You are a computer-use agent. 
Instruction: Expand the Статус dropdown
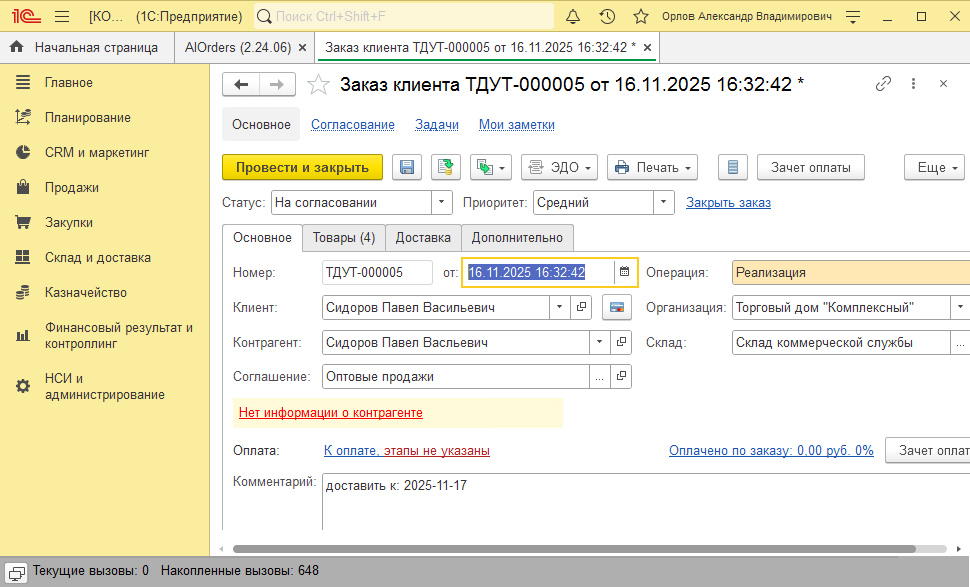click(x=442, y=202)
